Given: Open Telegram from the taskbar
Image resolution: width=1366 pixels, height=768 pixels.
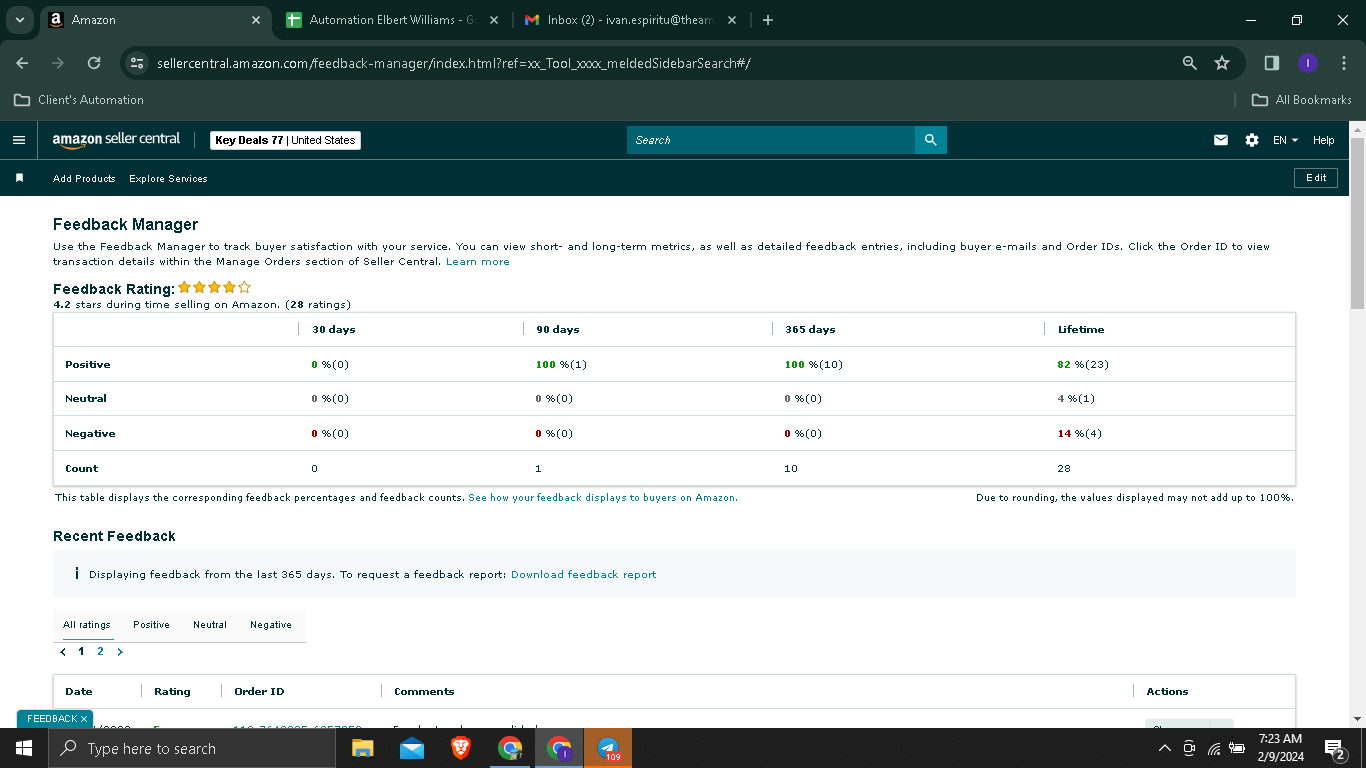Looking at the screenshot, I should point(608,748).
